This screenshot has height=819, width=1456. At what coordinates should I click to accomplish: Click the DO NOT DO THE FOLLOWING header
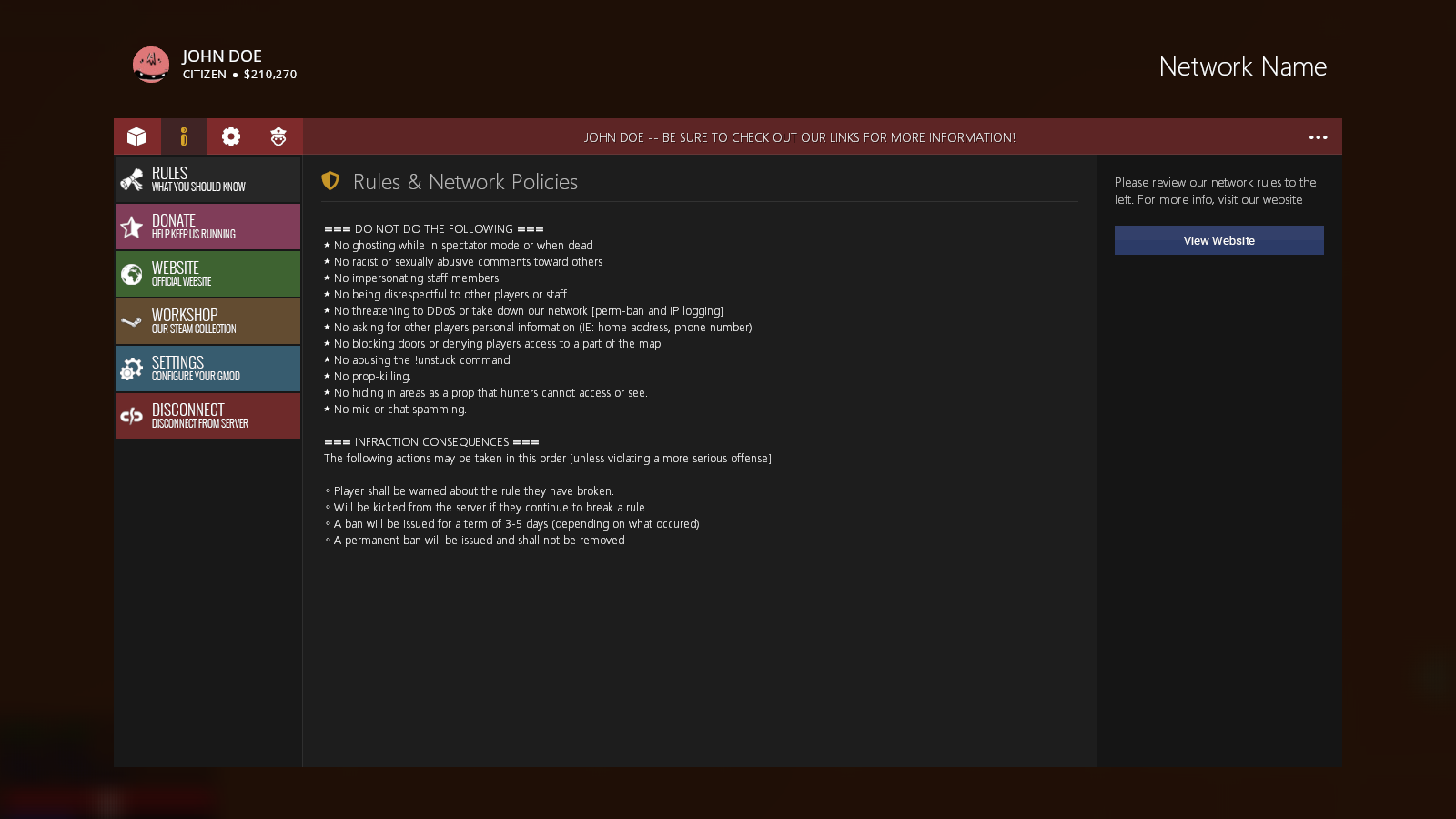[434, 229]
